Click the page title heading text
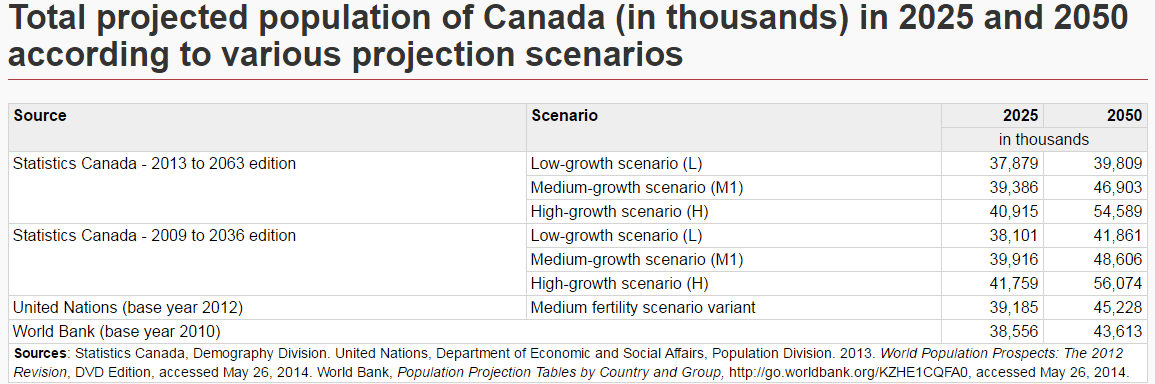Image resolution: width=1155 pixels, height=384 pixels. click(567, 36)
